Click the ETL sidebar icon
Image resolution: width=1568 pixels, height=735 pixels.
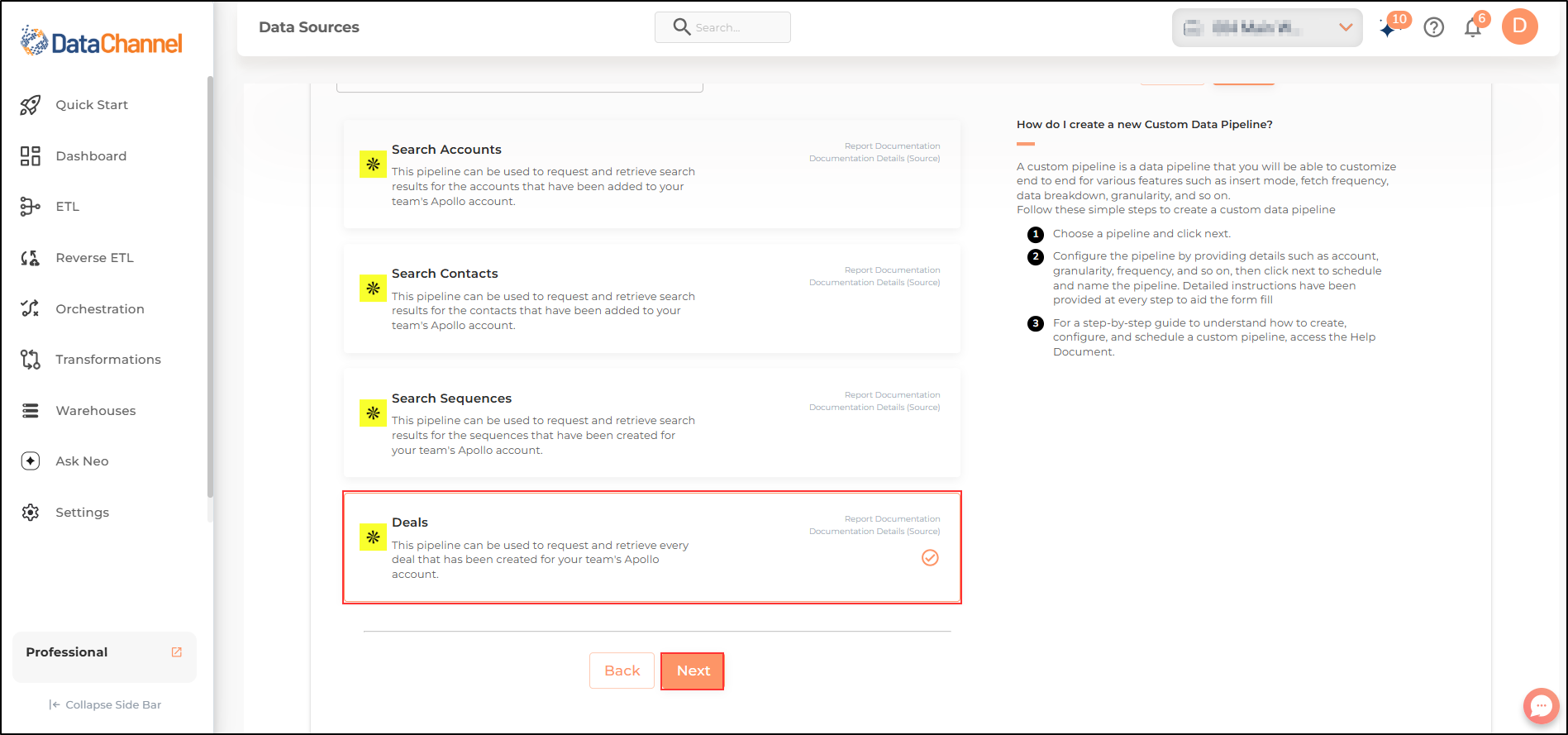tap(31, 207)
